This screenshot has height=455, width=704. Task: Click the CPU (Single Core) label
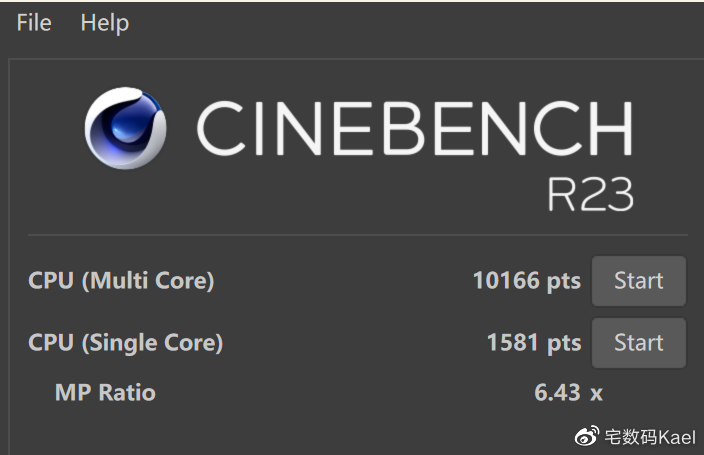pyautogui.click(x=126, y=343)
